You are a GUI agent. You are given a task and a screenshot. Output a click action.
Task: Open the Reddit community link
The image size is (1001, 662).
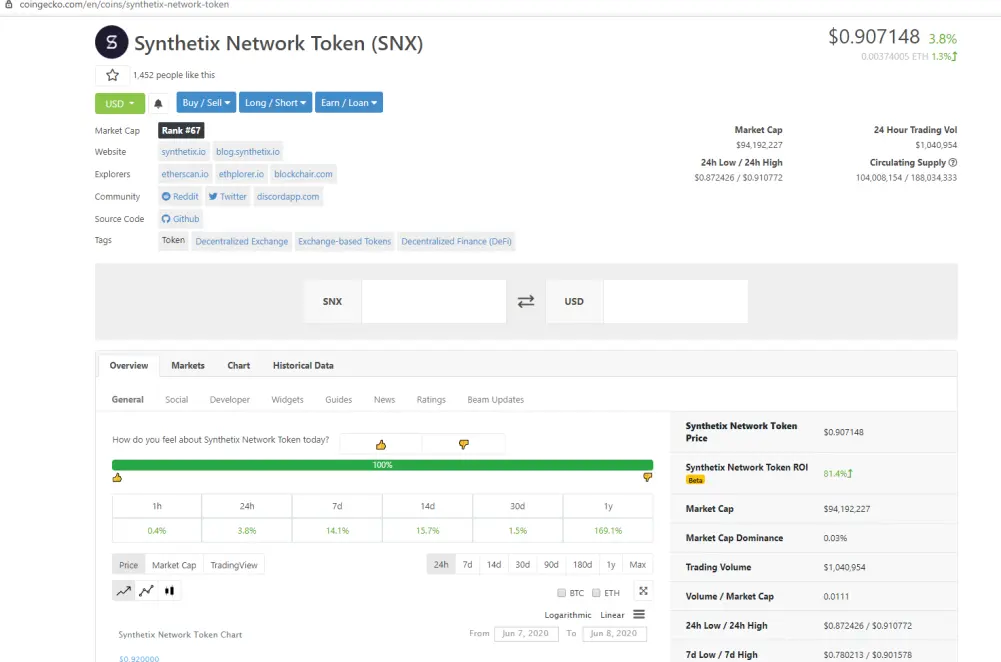(x=180, y=197)
